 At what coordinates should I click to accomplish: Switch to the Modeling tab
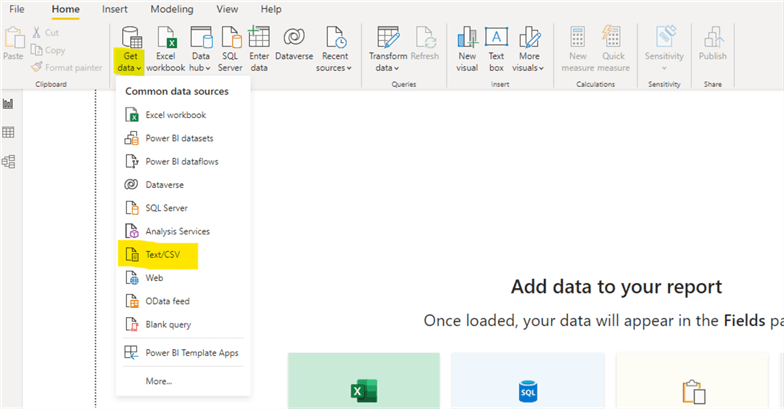(172, 9)
